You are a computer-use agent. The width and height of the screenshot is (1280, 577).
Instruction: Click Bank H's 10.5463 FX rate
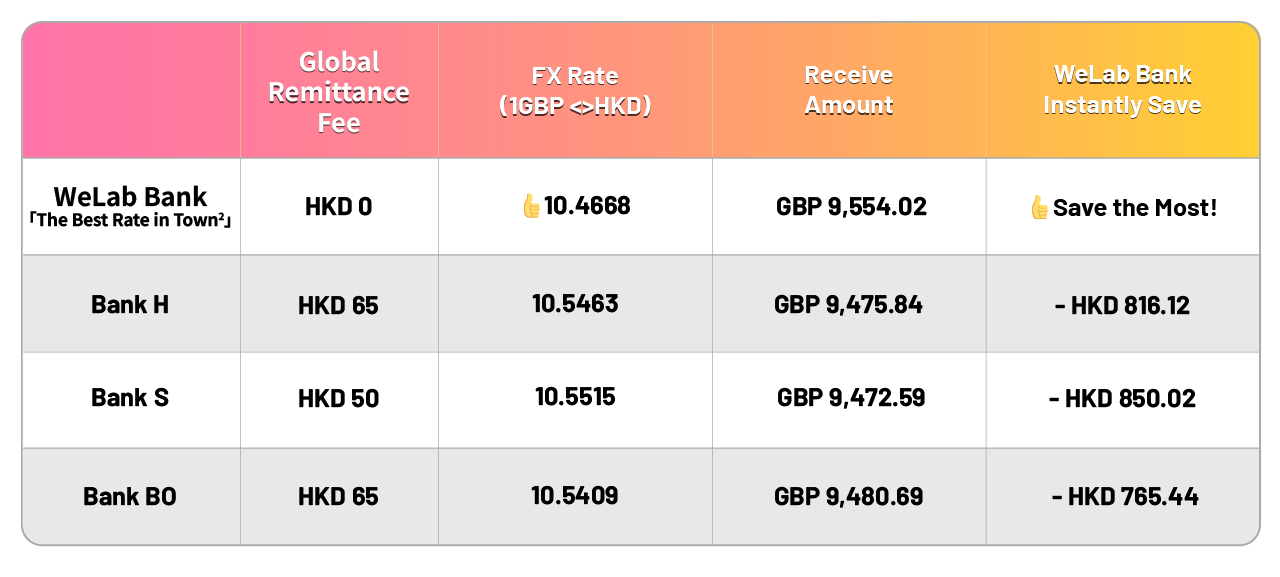pos(575,303)
